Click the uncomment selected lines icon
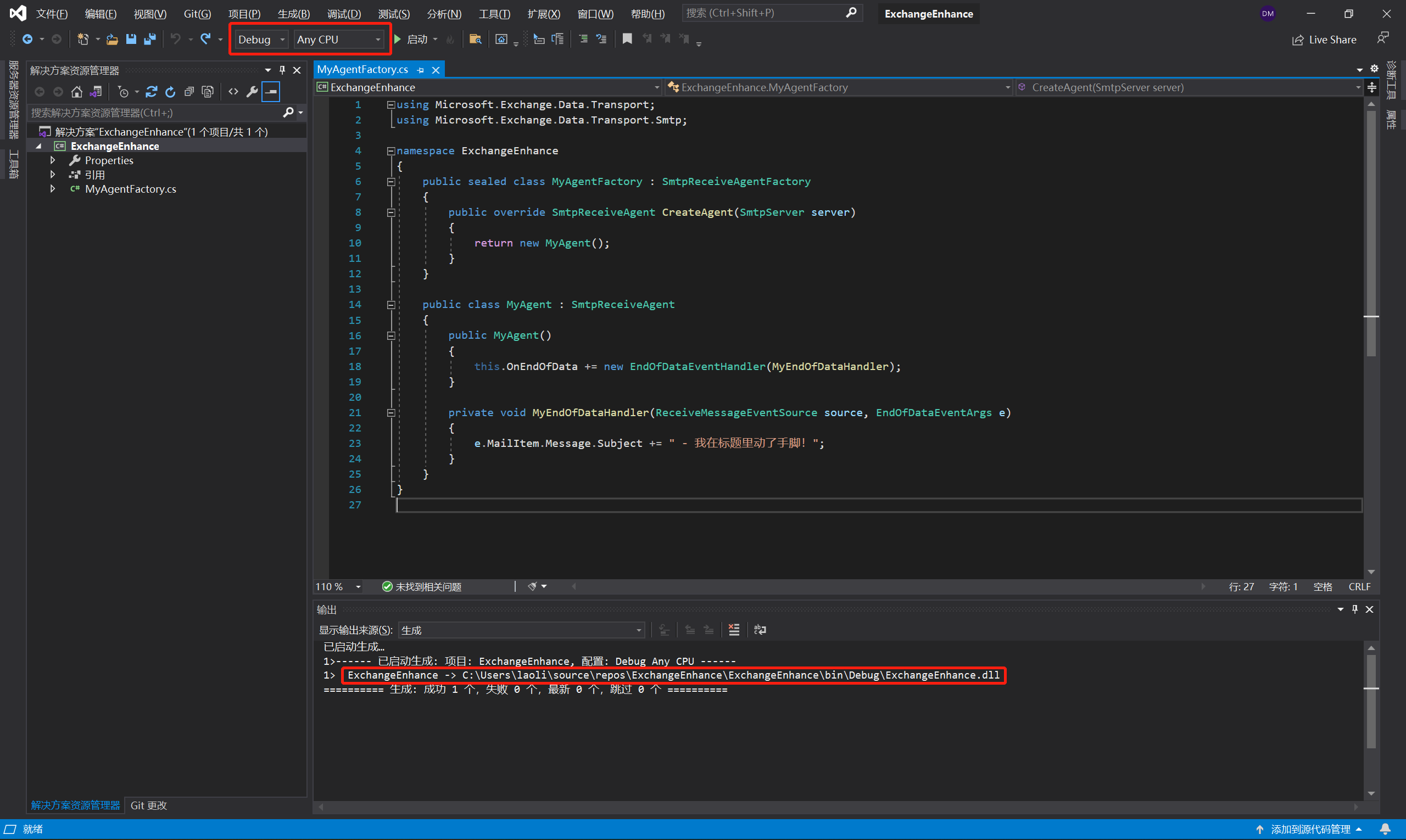 pyautogui.click(x=601, y=39)
